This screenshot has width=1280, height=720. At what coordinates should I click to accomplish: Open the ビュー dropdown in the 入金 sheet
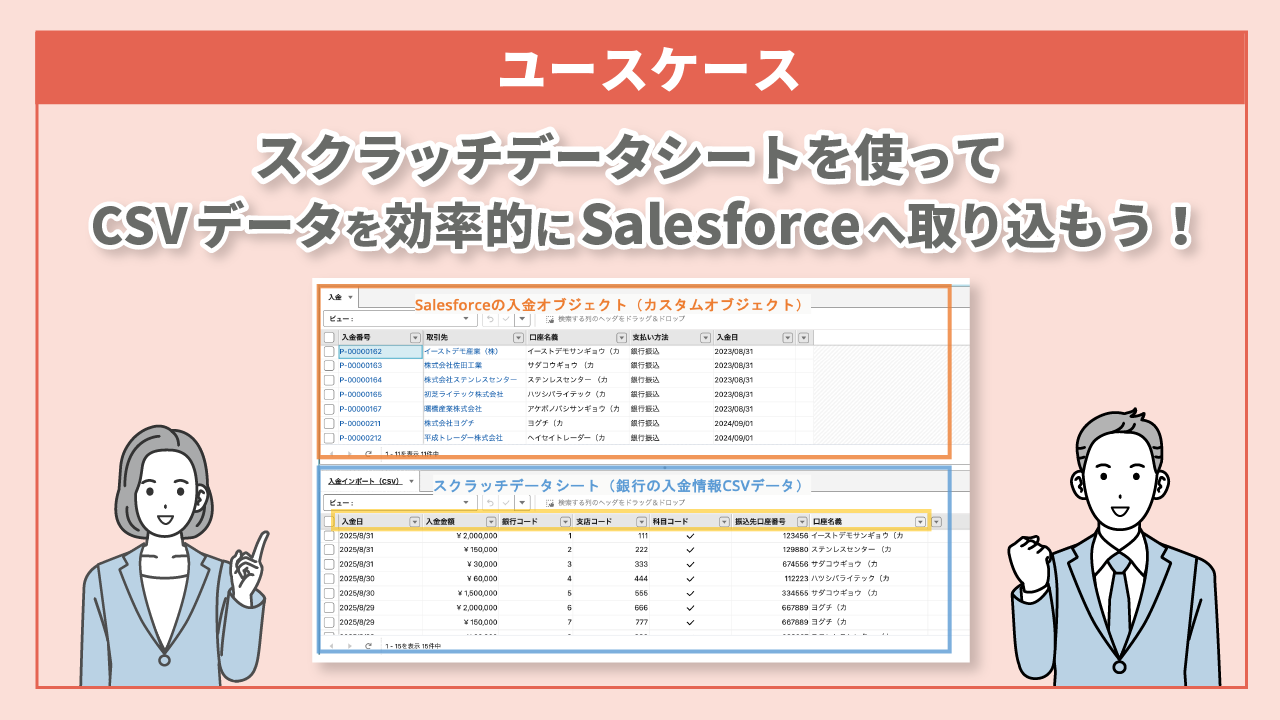point(401,318)
